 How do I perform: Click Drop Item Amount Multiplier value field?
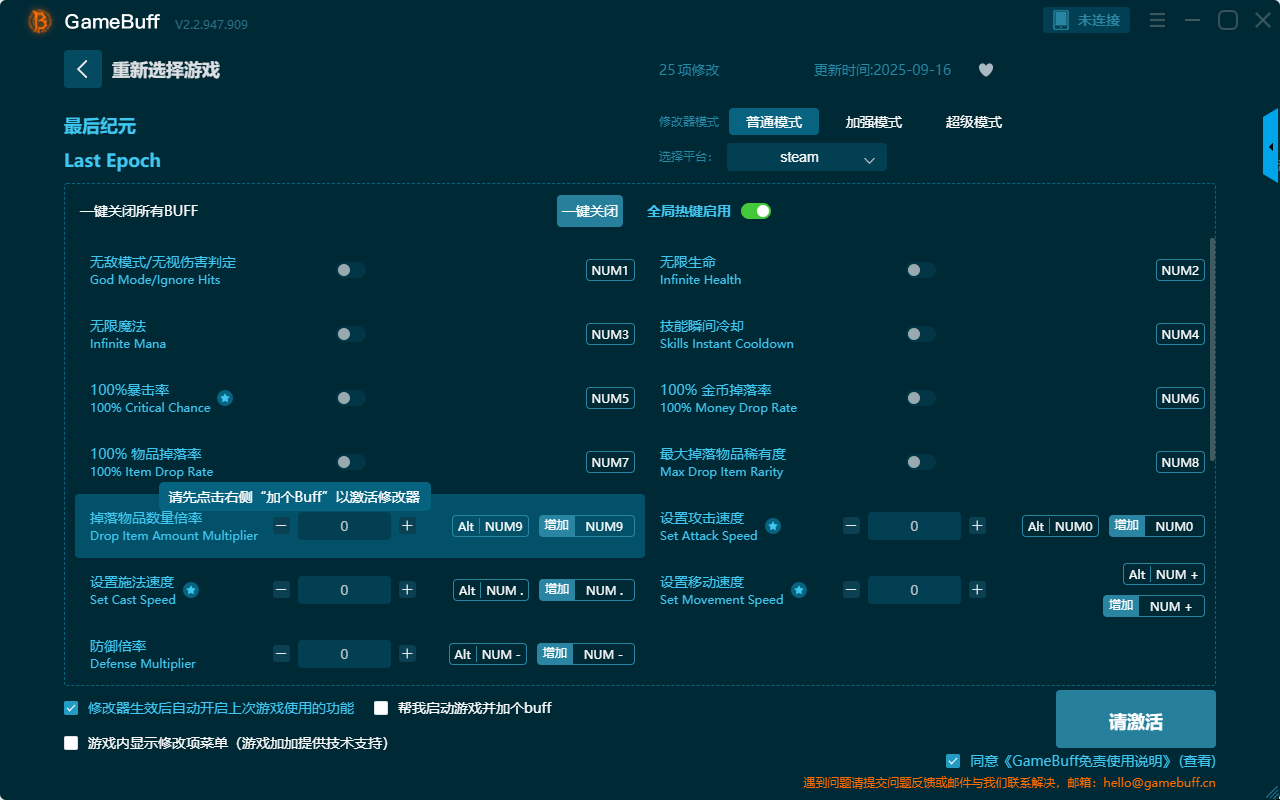point(344,526)
